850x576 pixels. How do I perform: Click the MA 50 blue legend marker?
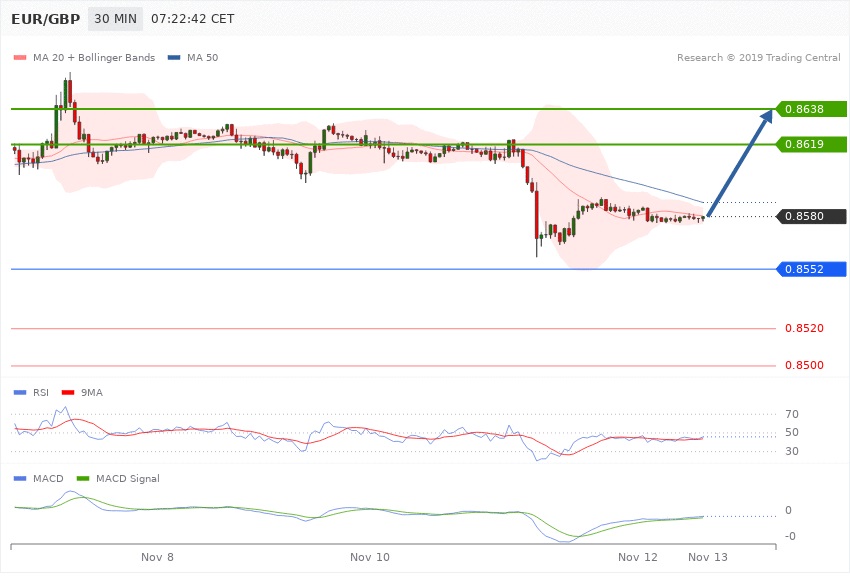[174, 58]
